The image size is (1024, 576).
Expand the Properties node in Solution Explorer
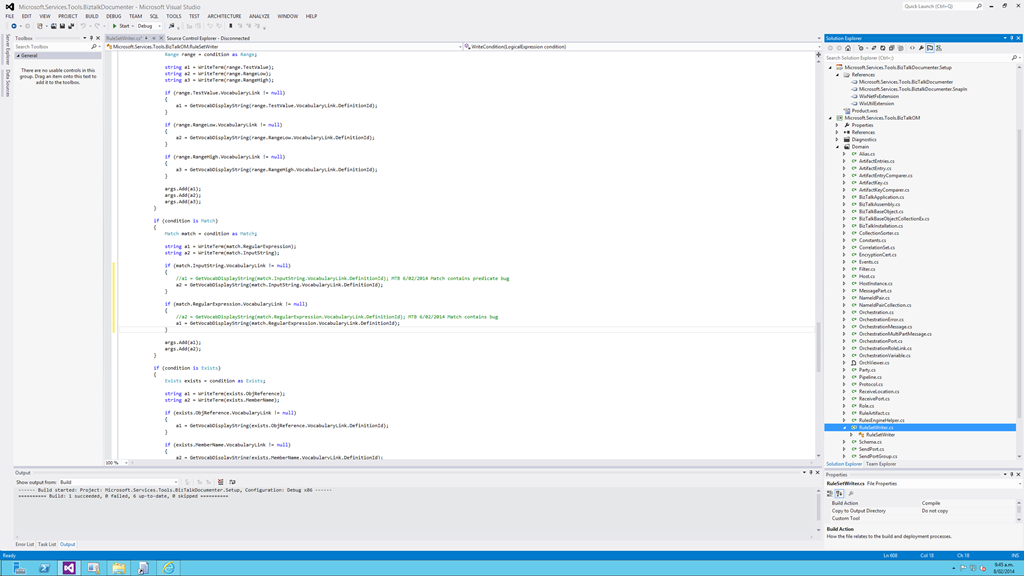tap(838, 125)
